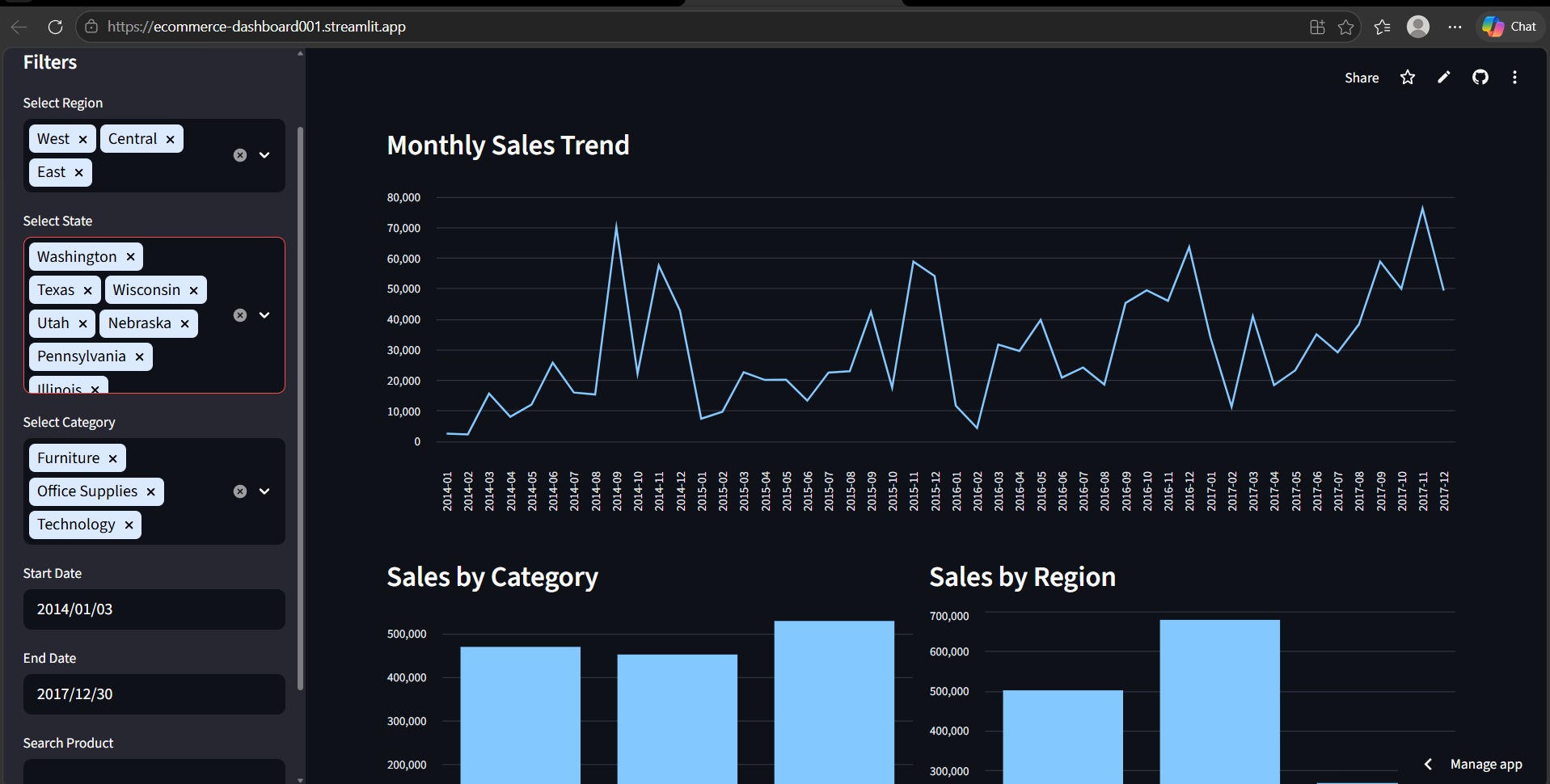
Task: Click the browser back arrow
Action: pos(19,27)
